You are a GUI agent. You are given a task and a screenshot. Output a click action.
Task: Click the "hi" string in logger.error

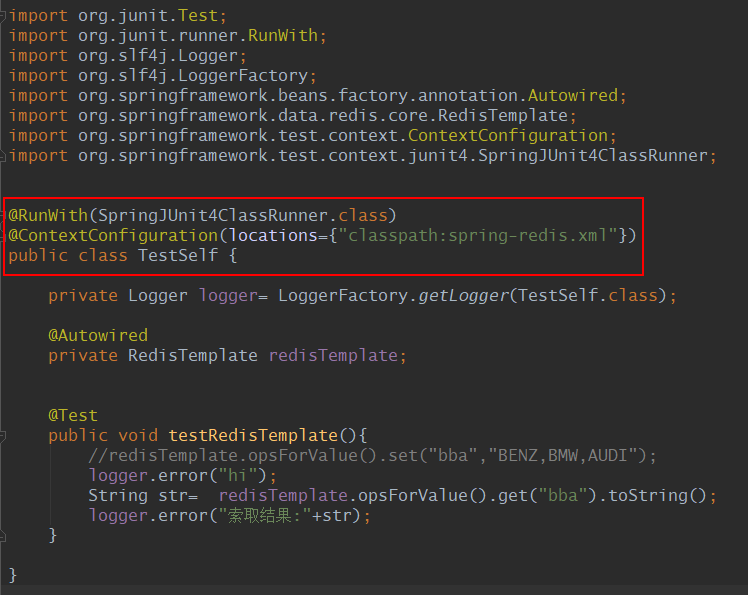[x=238, y=475]
